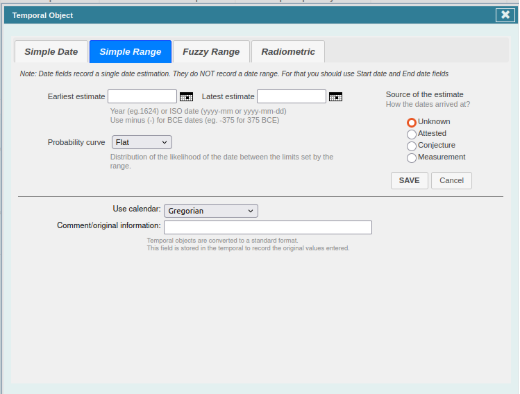Switch to the Fuzzy Range tab
520x394 pixels.
(211, 52)
